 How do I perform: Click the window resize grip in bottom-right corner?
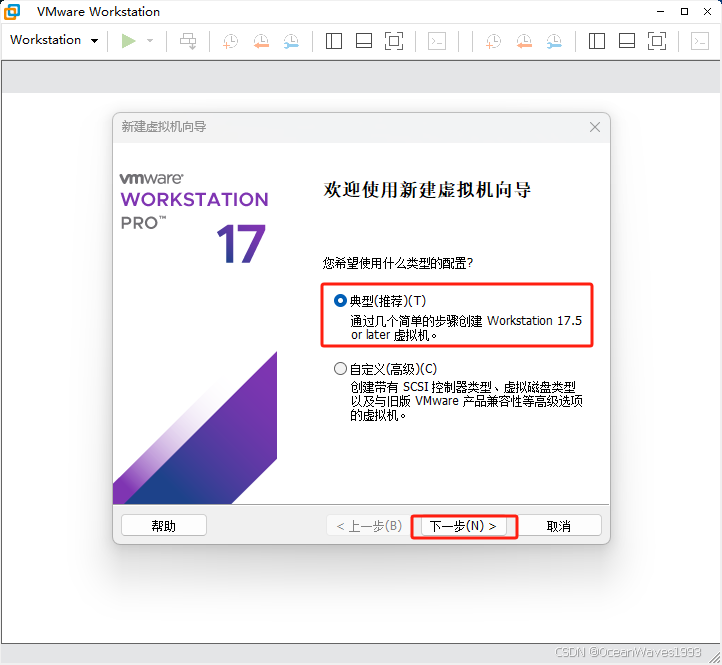pos(715,658)
